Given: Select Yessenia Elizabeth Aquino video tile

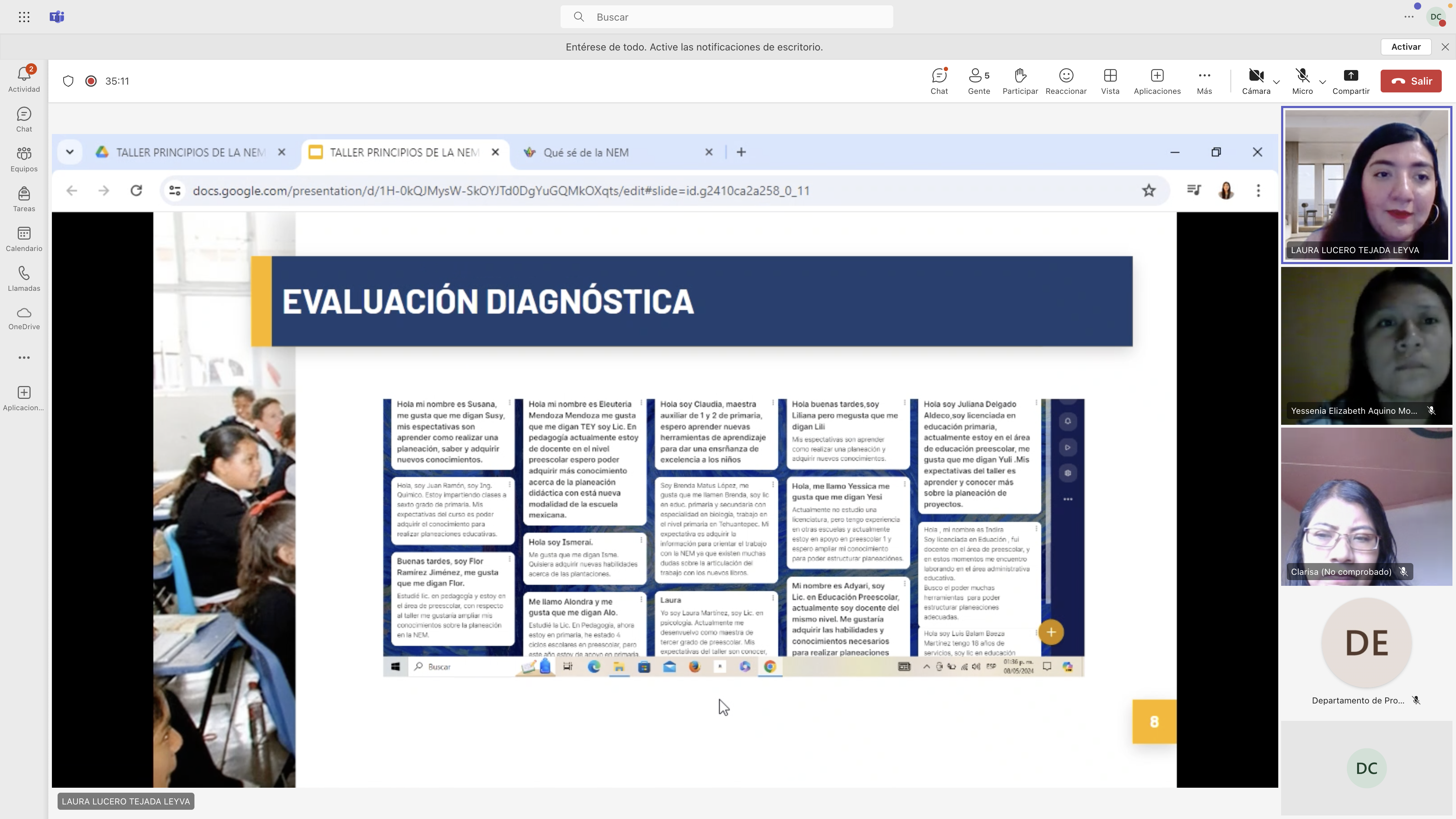Looking at the screenshot, I should pos(1366,346).
